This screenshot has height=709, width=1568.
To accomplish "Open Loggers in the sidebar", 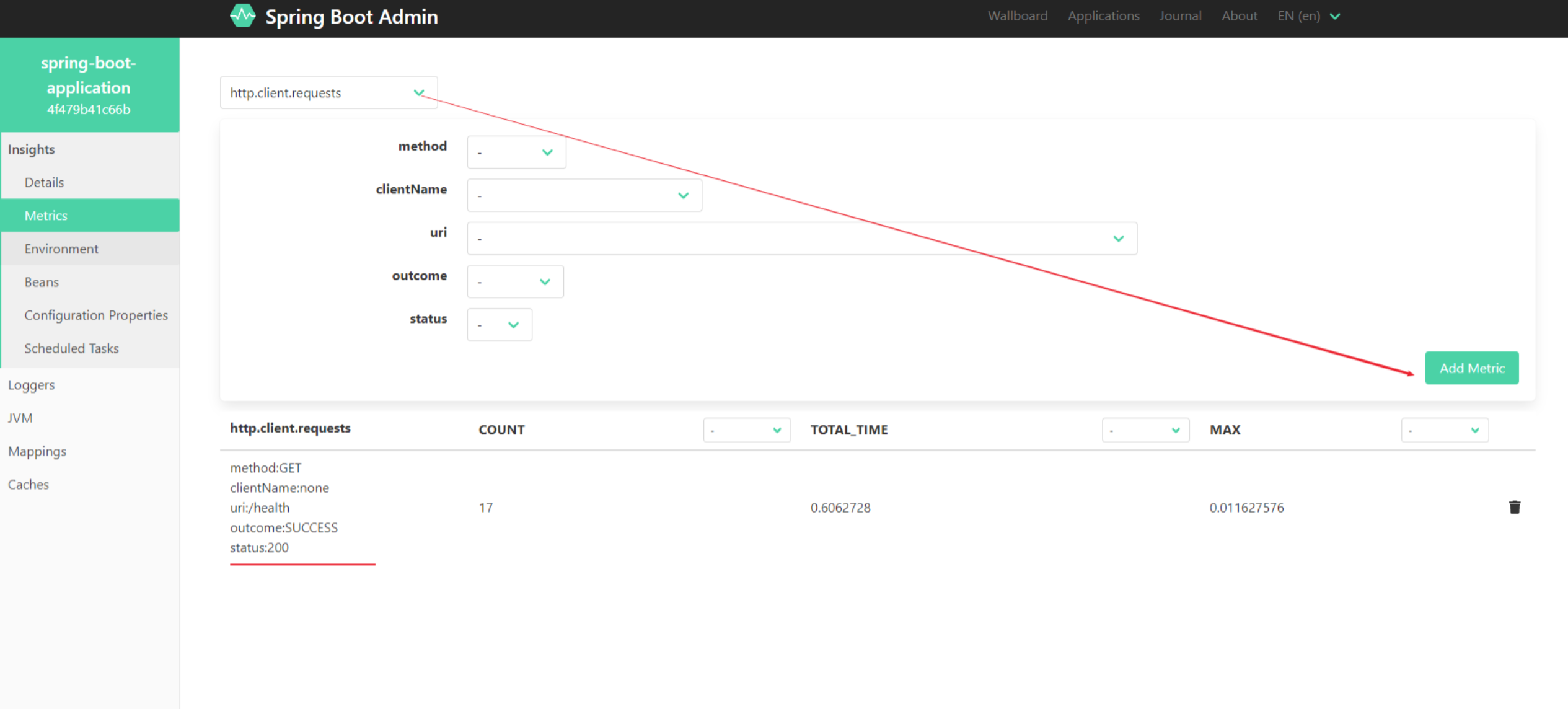I will click(90, 385).
